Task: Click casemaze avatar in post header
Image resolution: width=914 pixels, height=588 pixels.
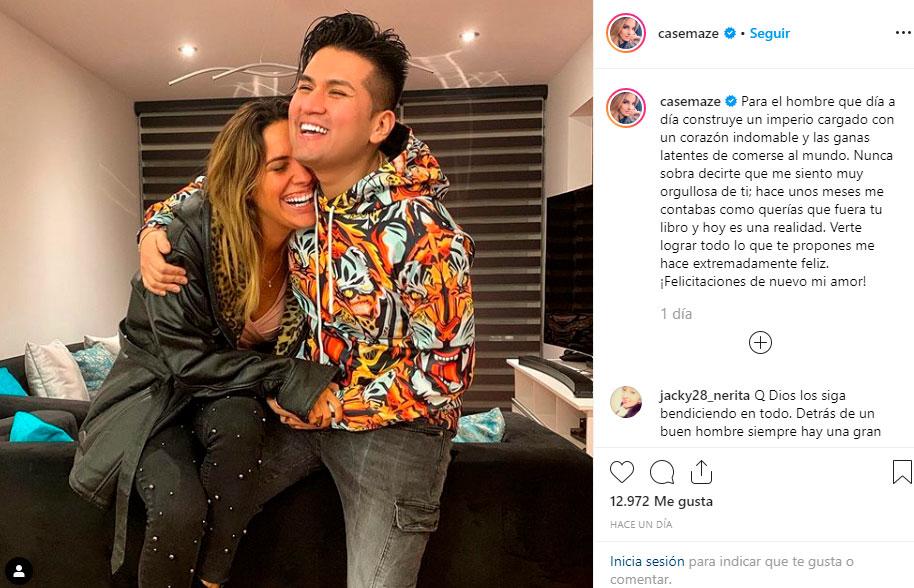Action: tap(626, 33)
